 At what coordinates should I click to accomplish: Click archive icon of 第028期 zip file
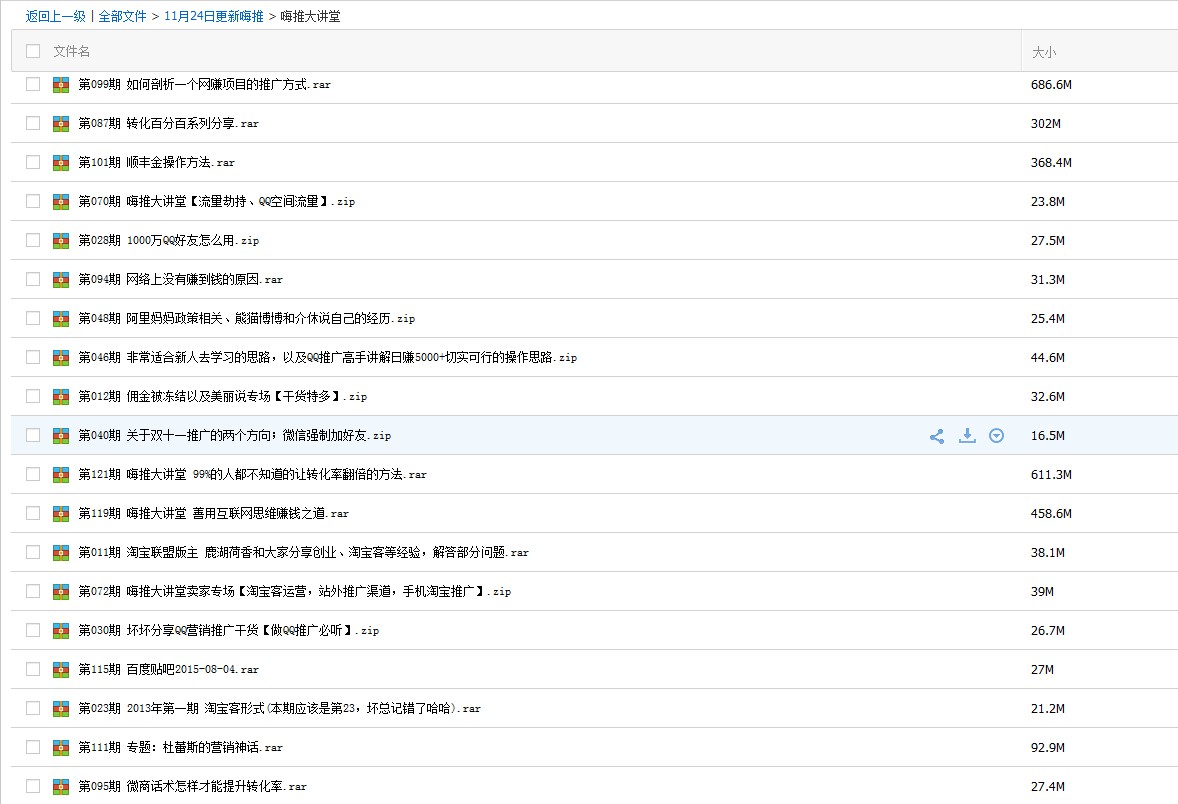click(61, 241)
